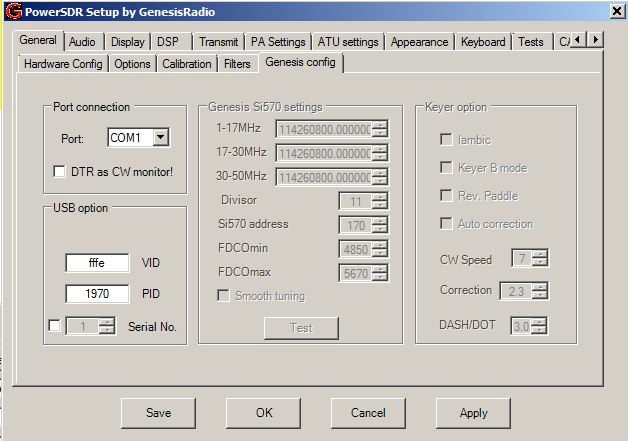628x441 pixels.
Task: Click the Si570 address label
Action: [253, 224]
